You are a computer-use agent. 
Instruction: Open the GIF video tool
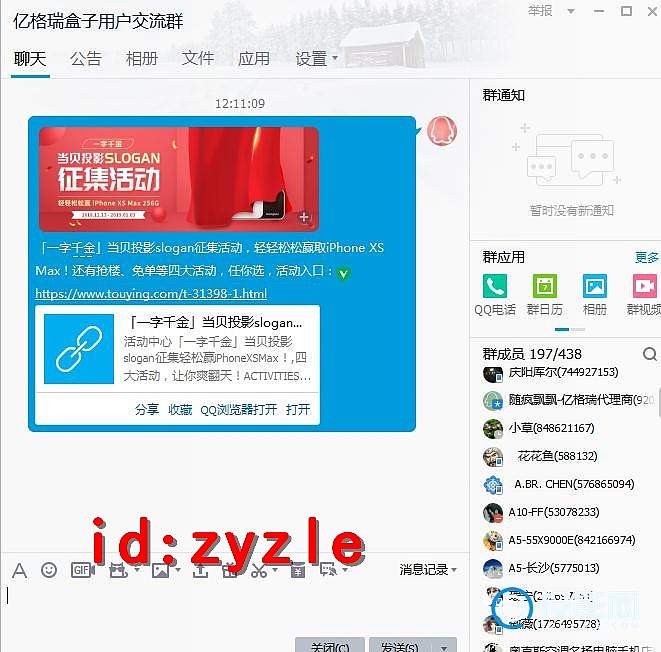point(83,570)
